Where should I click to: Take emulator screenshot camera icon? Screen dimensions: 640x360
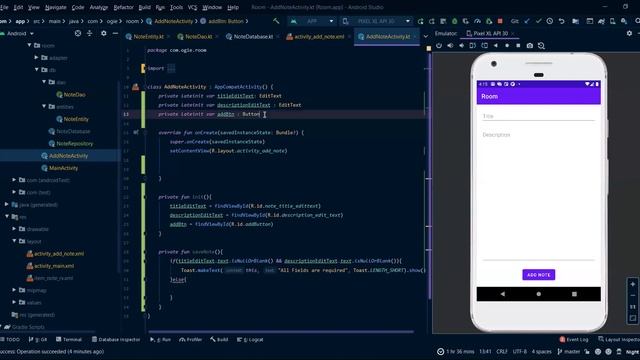529,46
